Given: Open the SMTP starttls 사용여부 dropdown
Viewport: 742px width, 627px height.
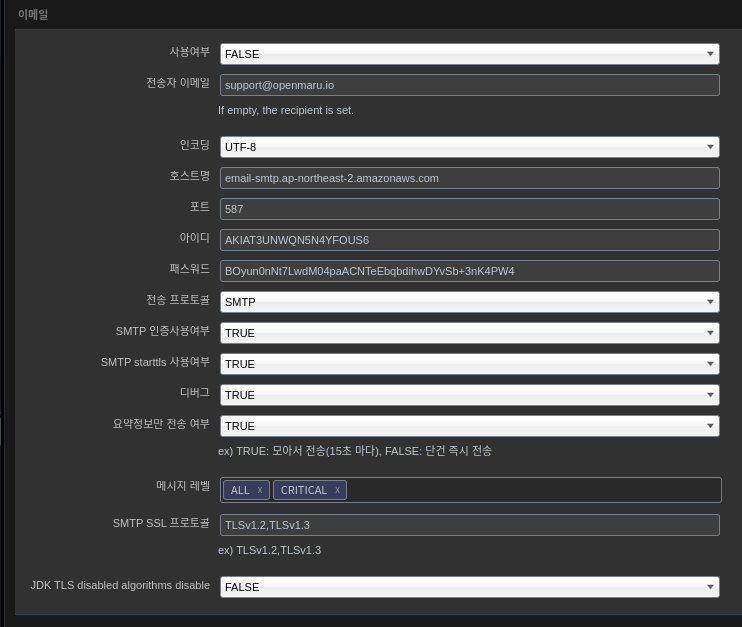Looking at the screenshot, I should (x=469, y=364).
